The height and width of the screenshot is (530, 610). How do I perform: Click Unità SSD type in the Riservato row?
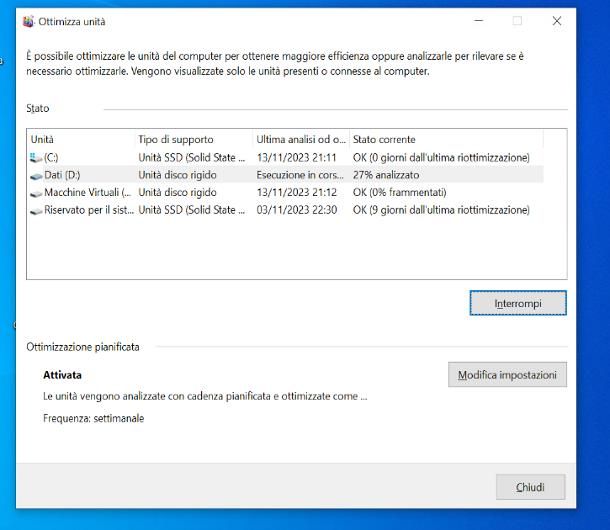(x=192, y=210)
